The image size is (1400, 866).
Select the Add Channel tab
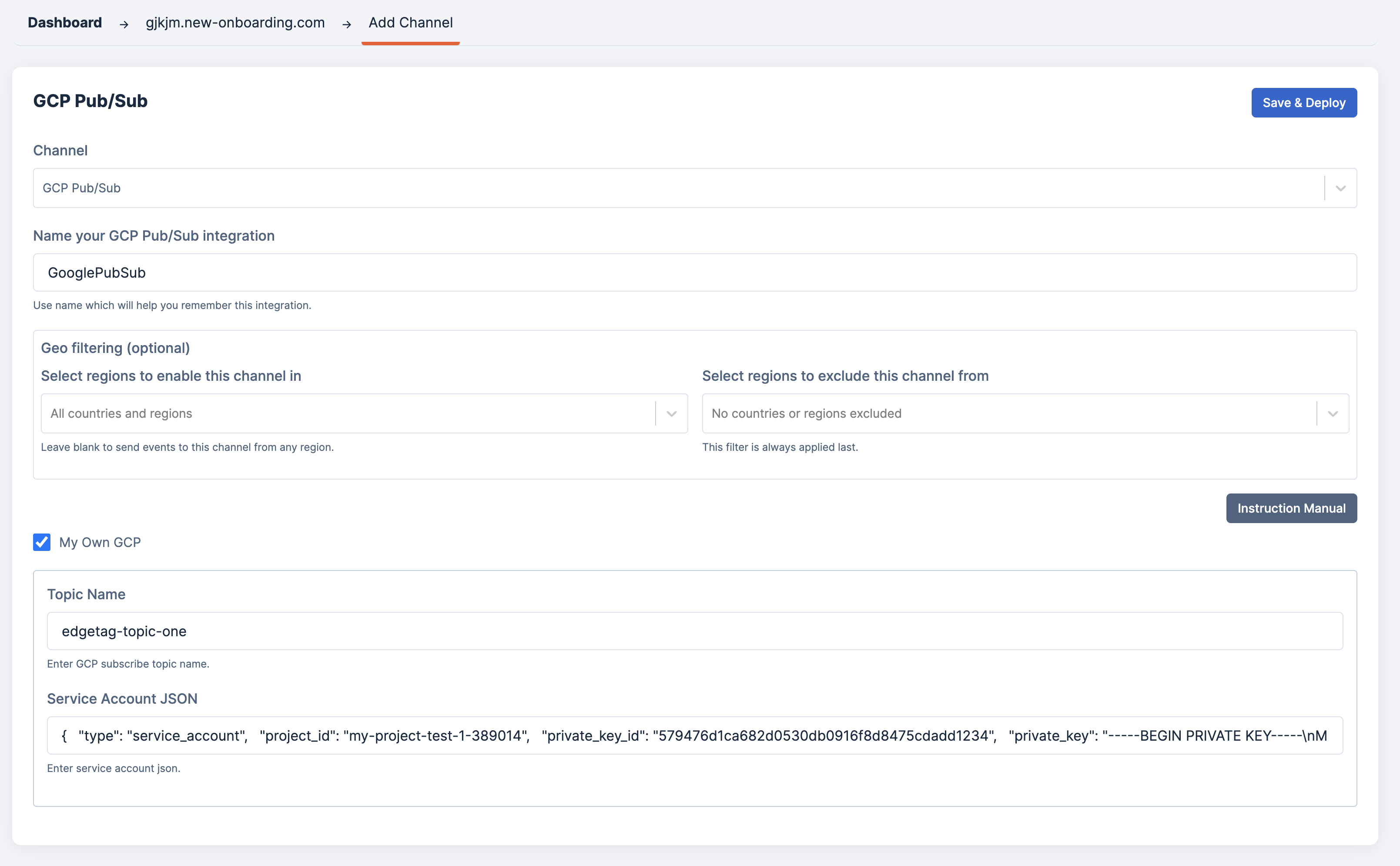[x=411, y=22]
